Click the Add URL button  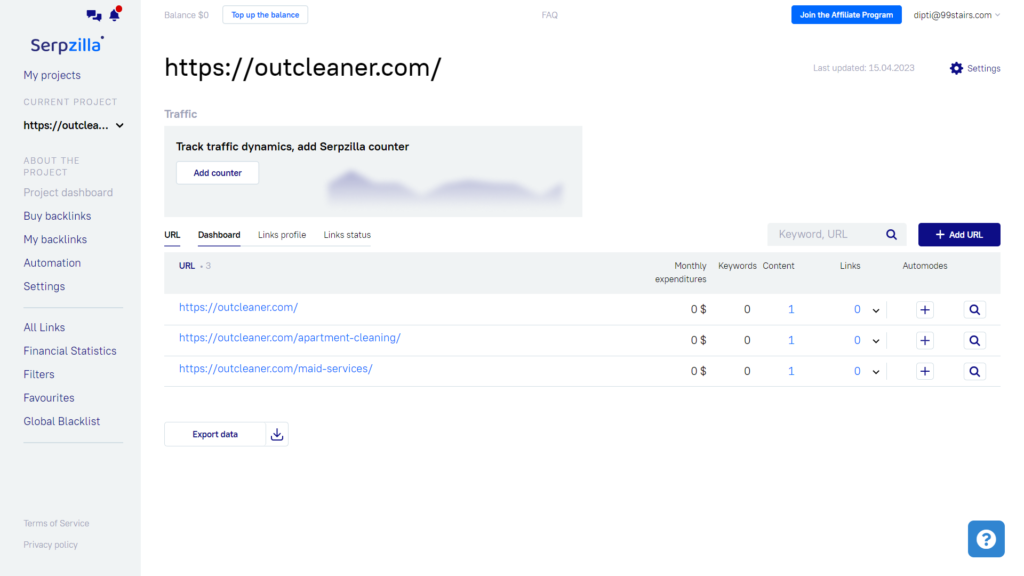pos(959,234)
